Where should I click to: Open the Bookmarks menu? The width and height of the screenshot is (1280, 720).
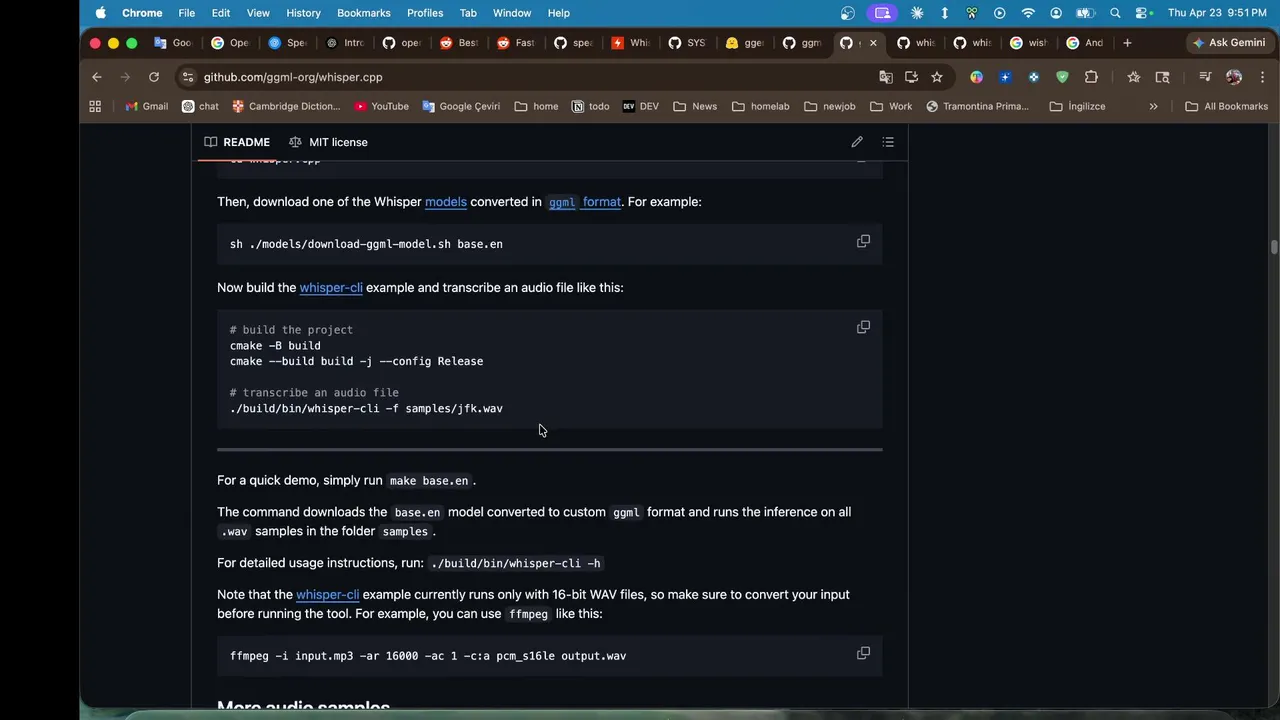click(364, 13)
